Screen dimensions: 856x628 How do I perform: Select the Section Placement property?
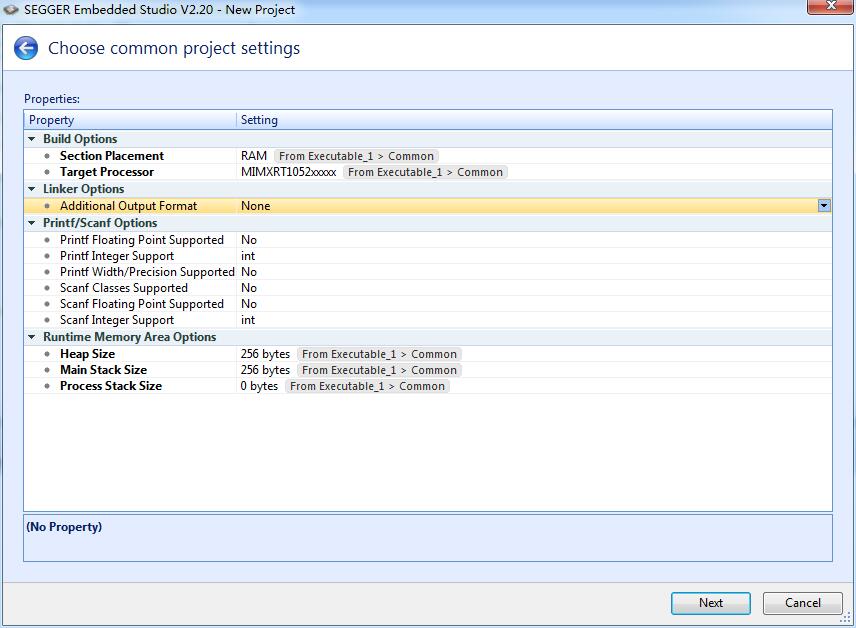112,156
